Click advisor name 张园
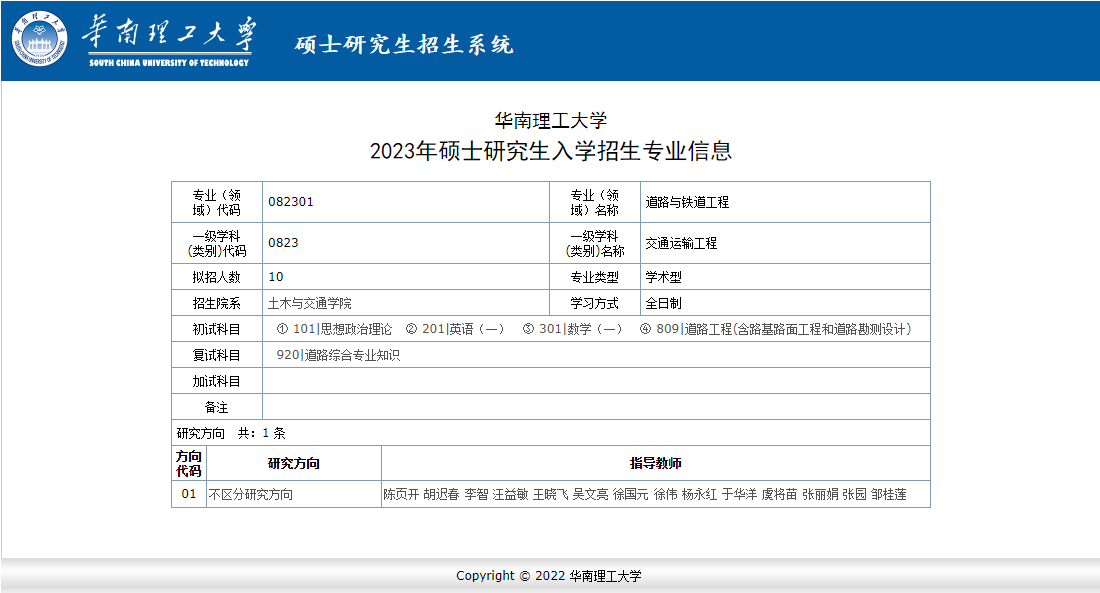 854,494
